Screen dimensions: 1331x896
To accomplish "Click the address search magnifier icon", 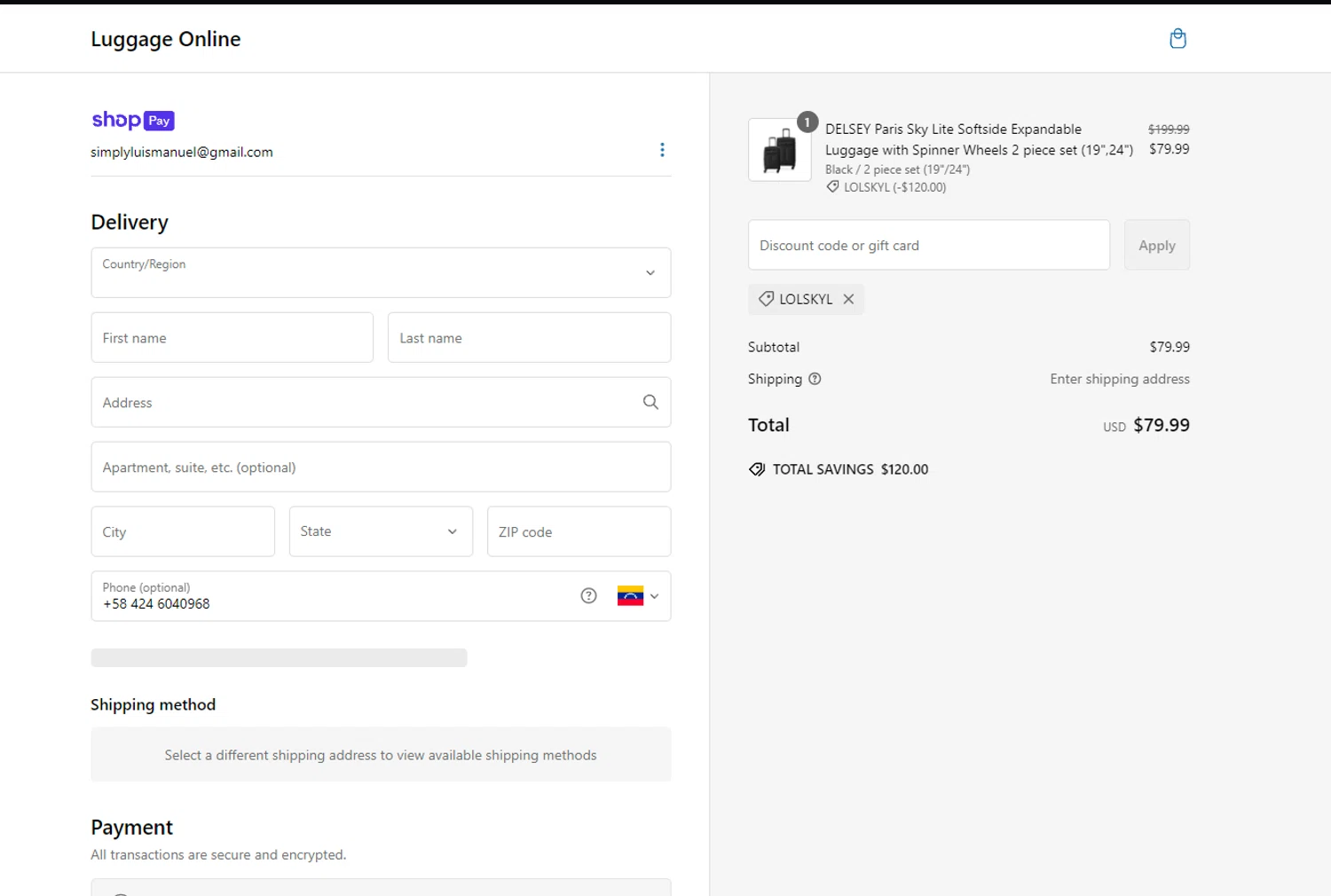I will (650, 402).
